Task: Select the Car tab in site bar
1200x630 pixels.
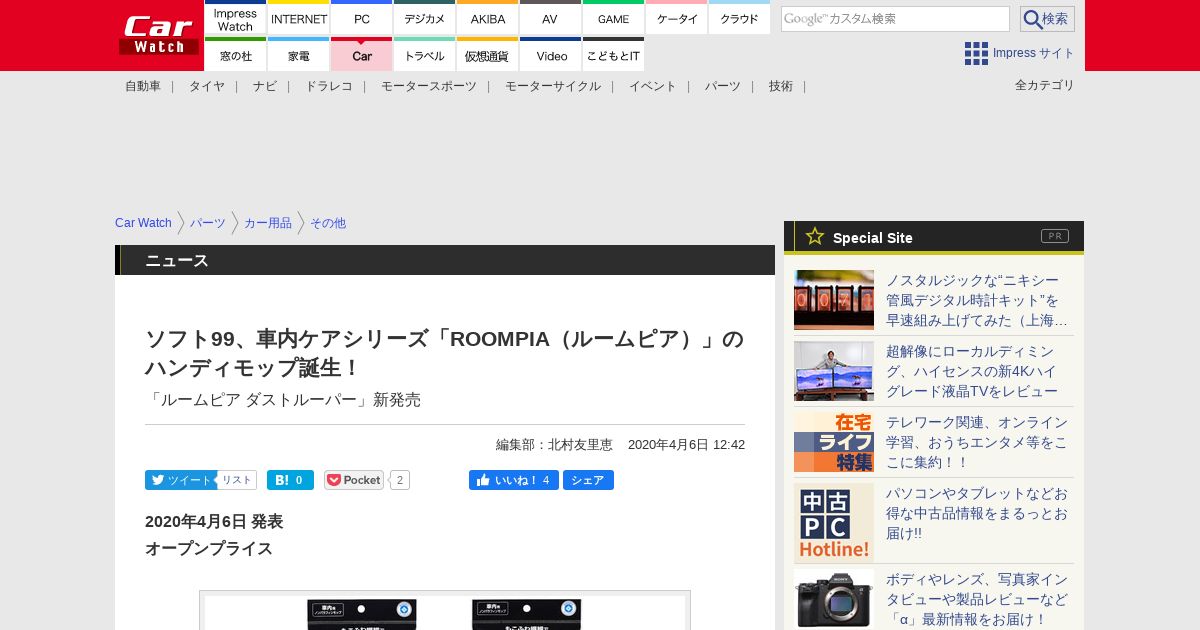Action: [x=362, y=55]
